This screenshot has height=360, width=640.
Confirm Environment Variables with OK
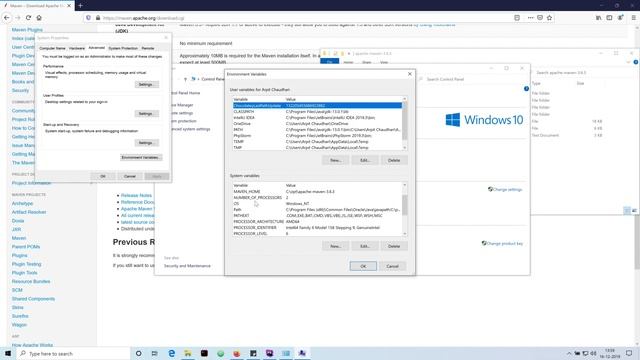click(x=363, y=266)
